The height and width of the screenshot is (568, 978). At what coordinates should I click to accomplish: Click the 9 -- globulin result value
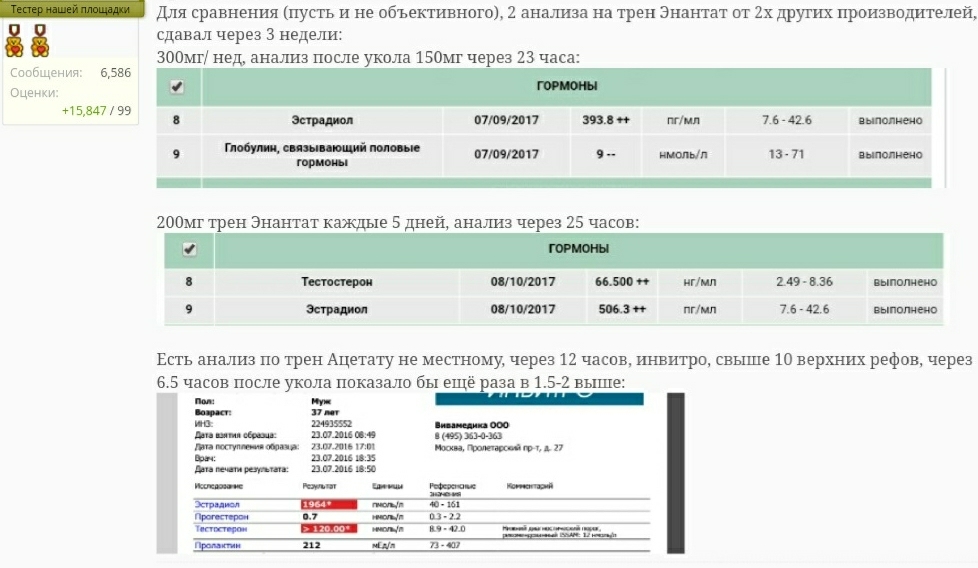606,155
